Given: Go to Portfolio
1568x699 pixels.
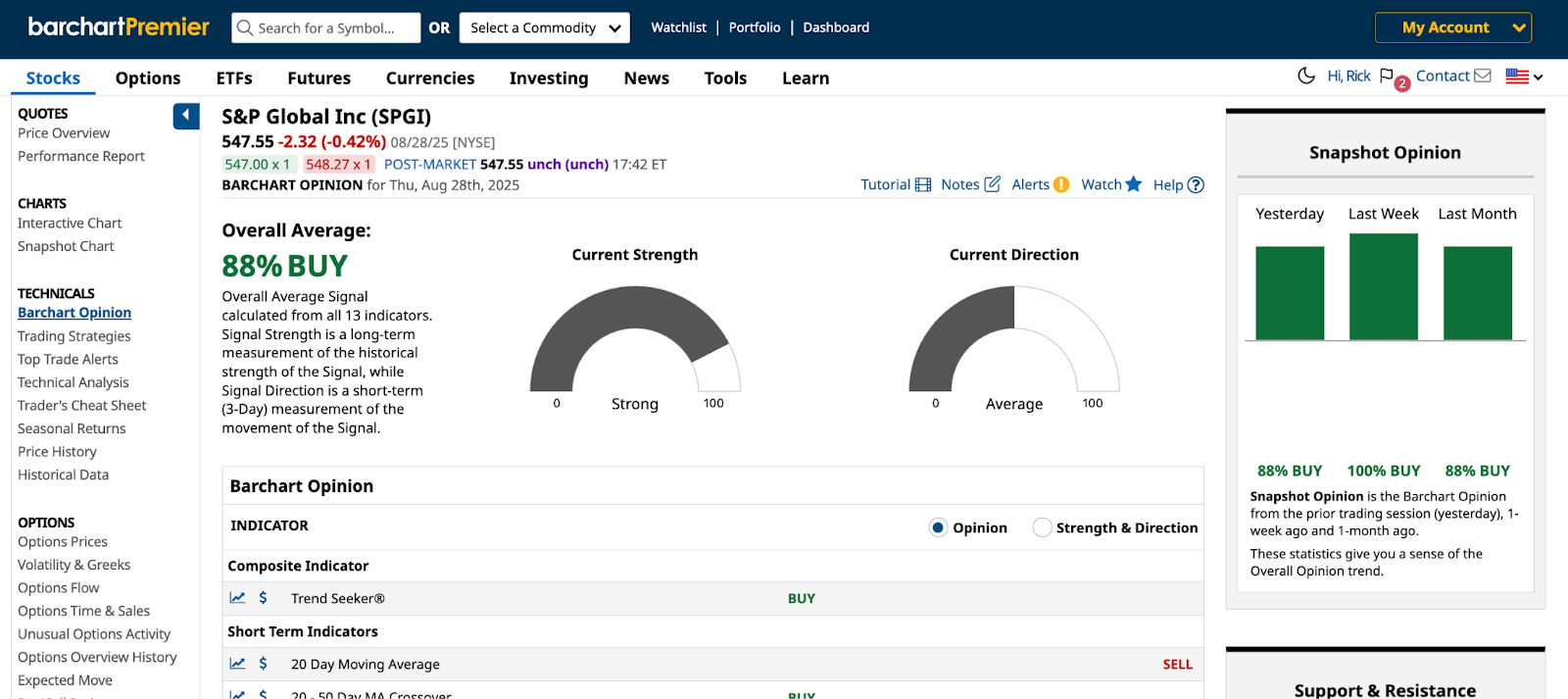Looking at the screenshot, I should tap(755, 27).
